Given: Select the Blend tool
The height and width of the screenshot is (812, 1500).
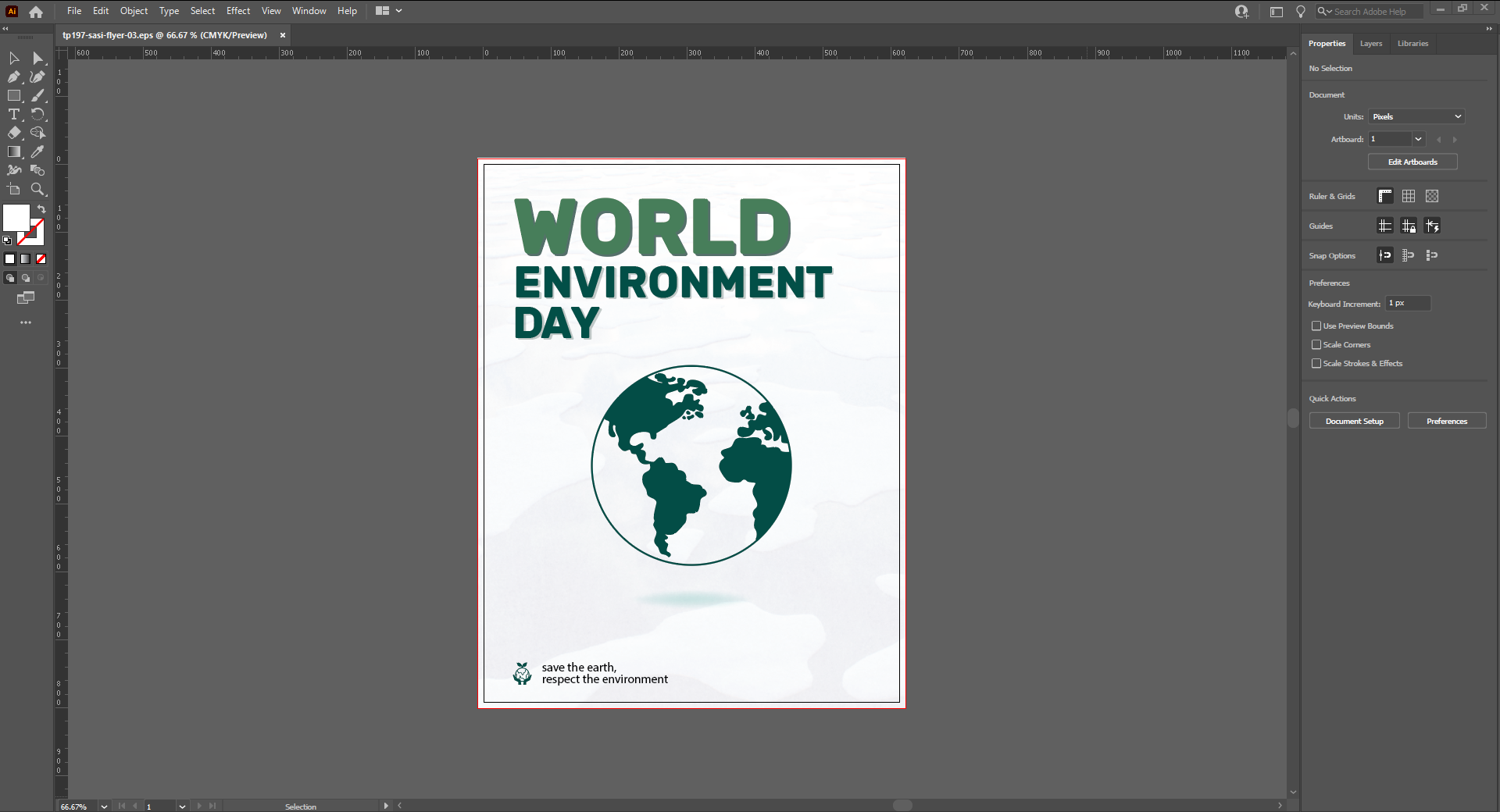Looking at the screenshot, I should point(37,170).
